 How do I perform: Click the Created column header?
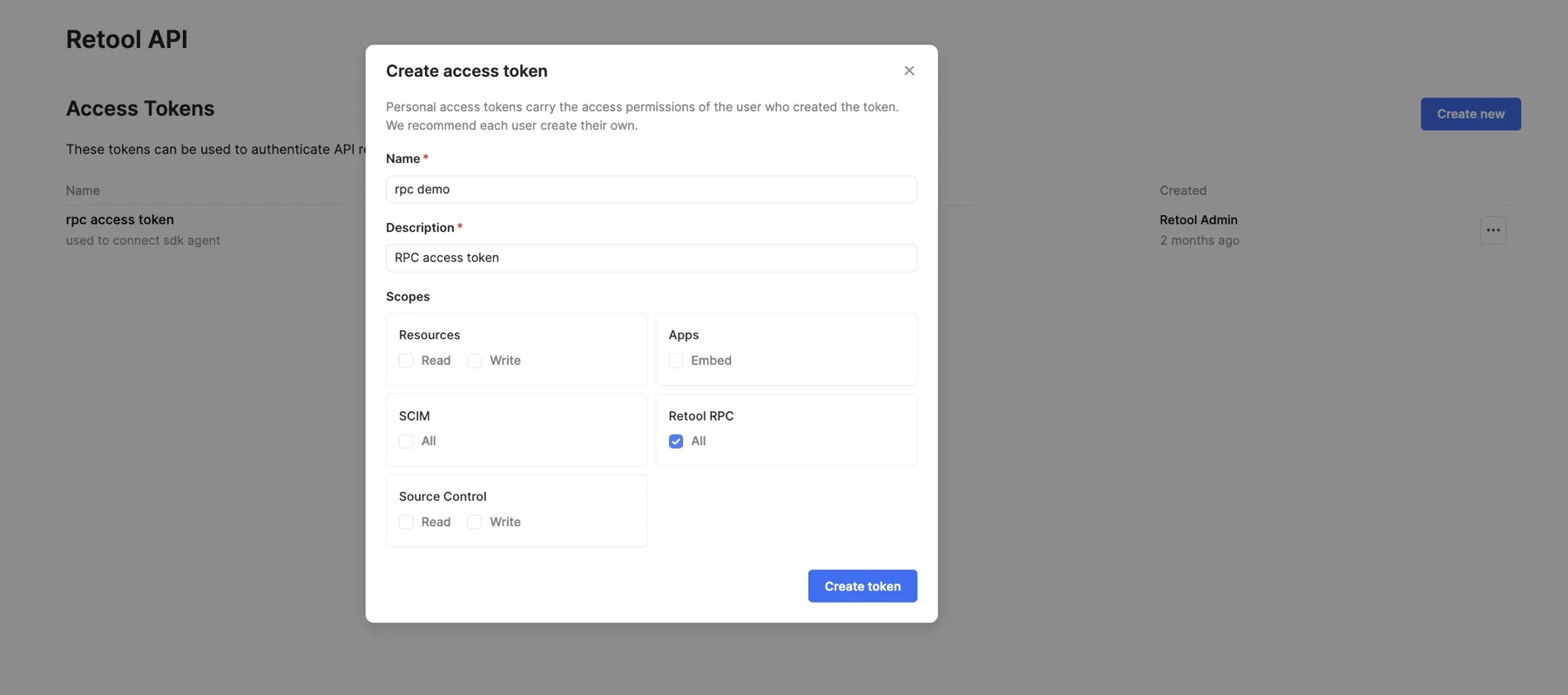1182,191
